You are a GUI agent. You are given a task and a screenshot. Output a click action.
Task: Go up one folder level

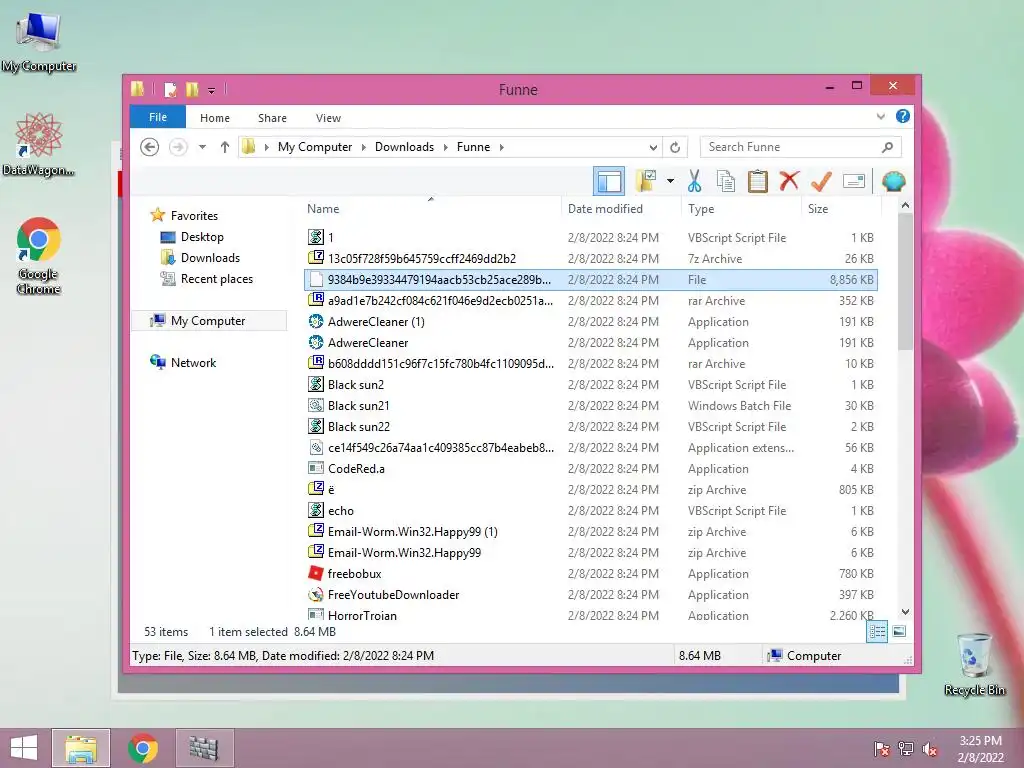pos(225,147)
